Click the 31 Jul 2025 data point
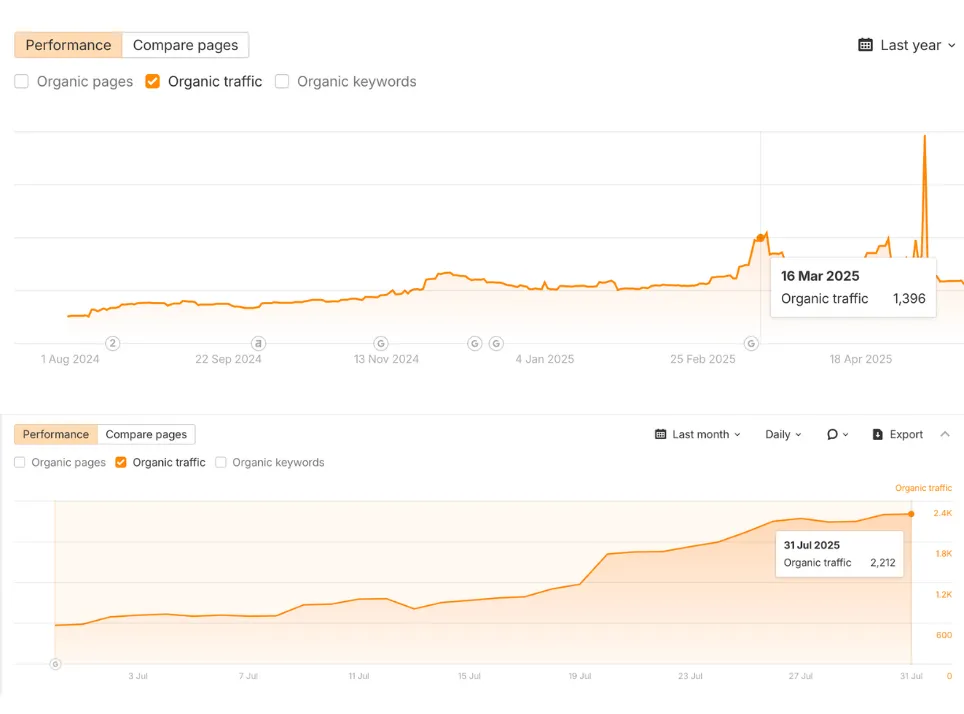The image size is (964, 714). click(x=911, y=514)
